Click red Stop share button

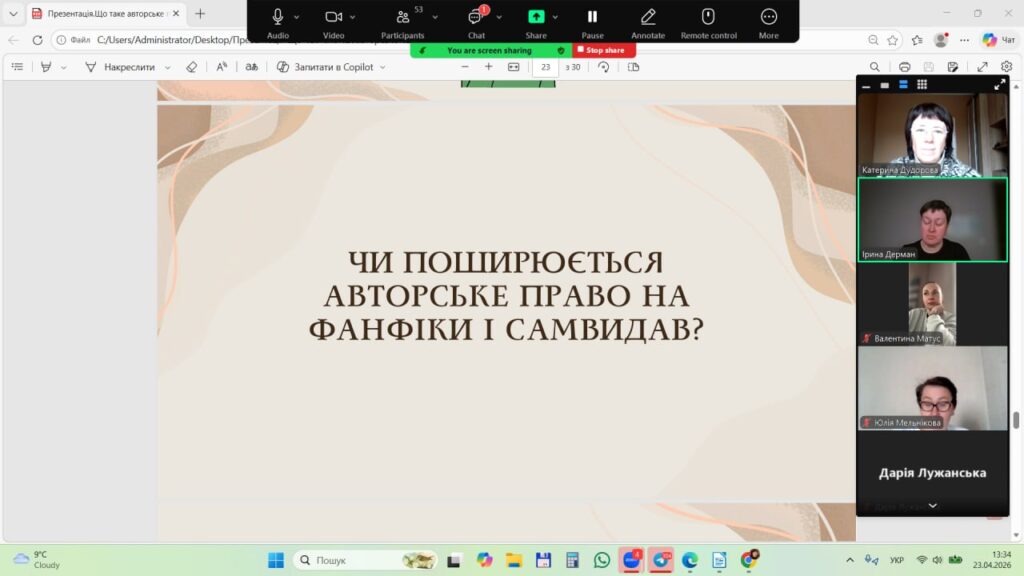coord(603,50)
